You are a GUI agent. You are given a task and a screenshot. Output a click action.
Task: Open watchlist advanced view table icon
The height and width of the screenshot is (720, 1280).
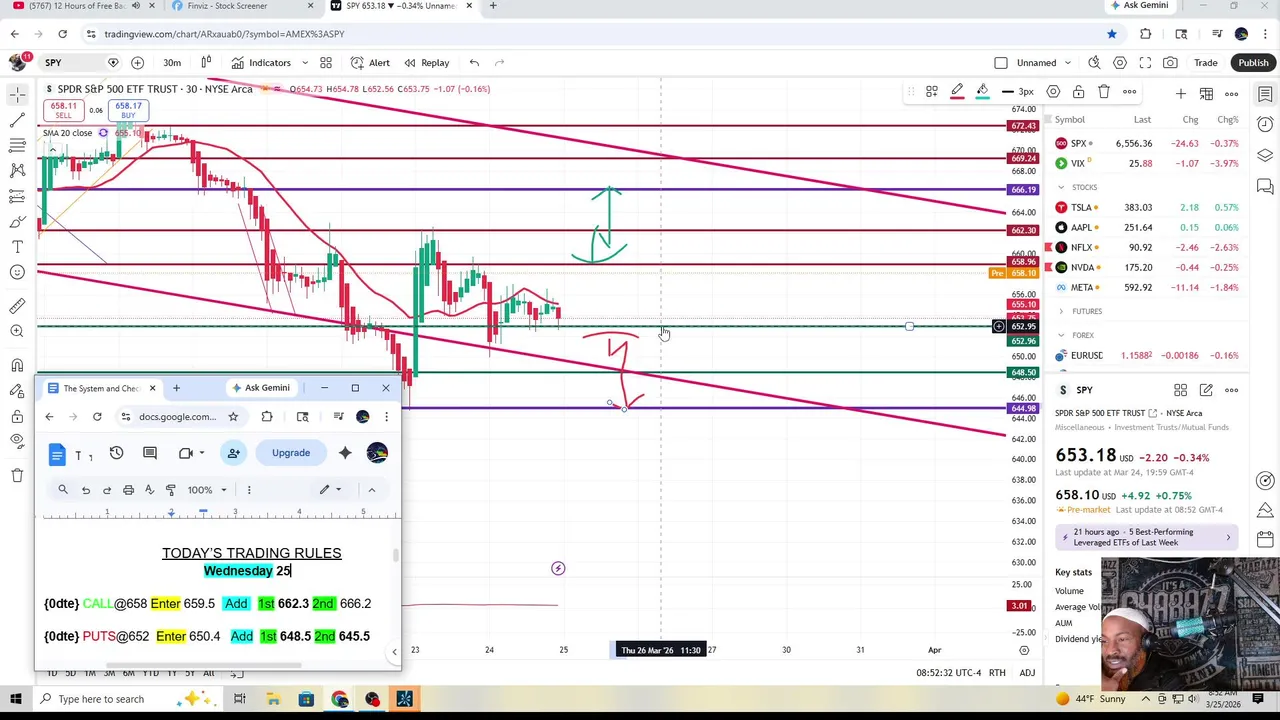coord(1206,94)
